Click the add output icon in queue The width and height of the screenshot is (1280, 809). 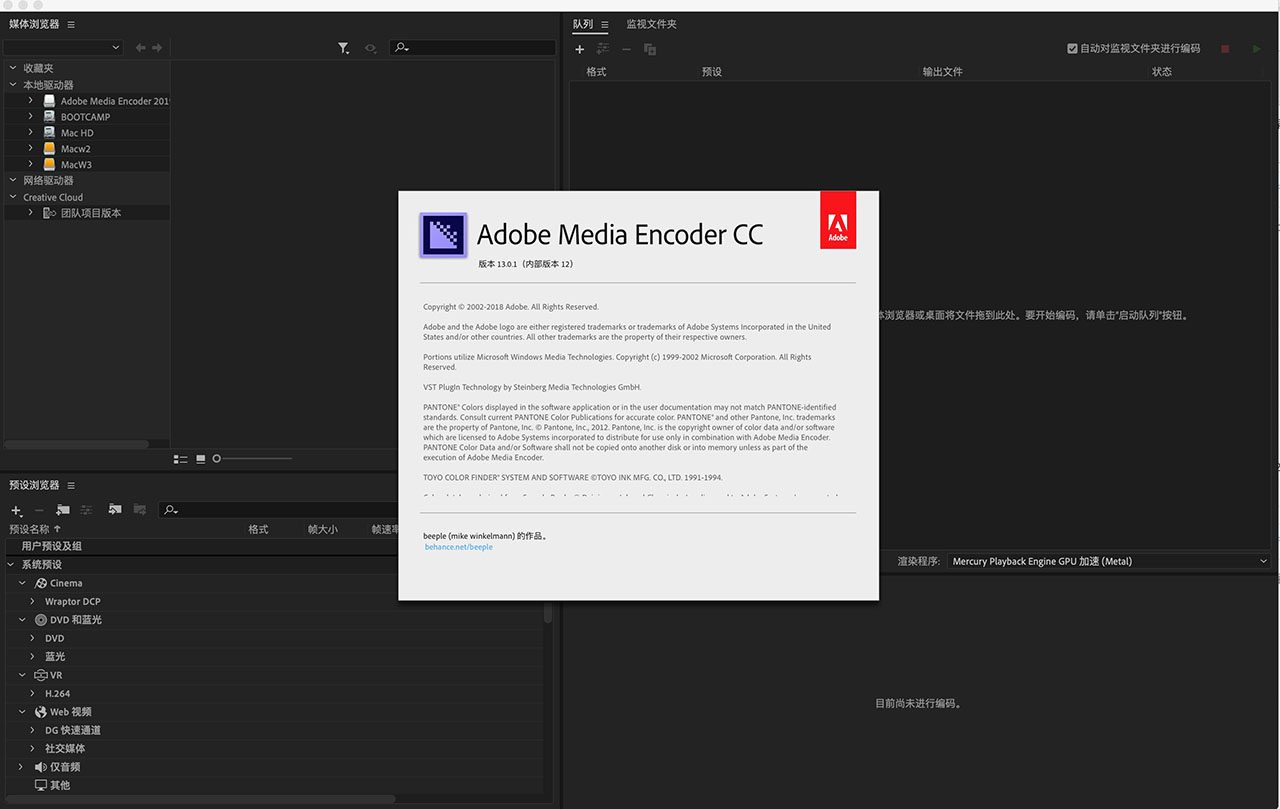pos(603,49)
